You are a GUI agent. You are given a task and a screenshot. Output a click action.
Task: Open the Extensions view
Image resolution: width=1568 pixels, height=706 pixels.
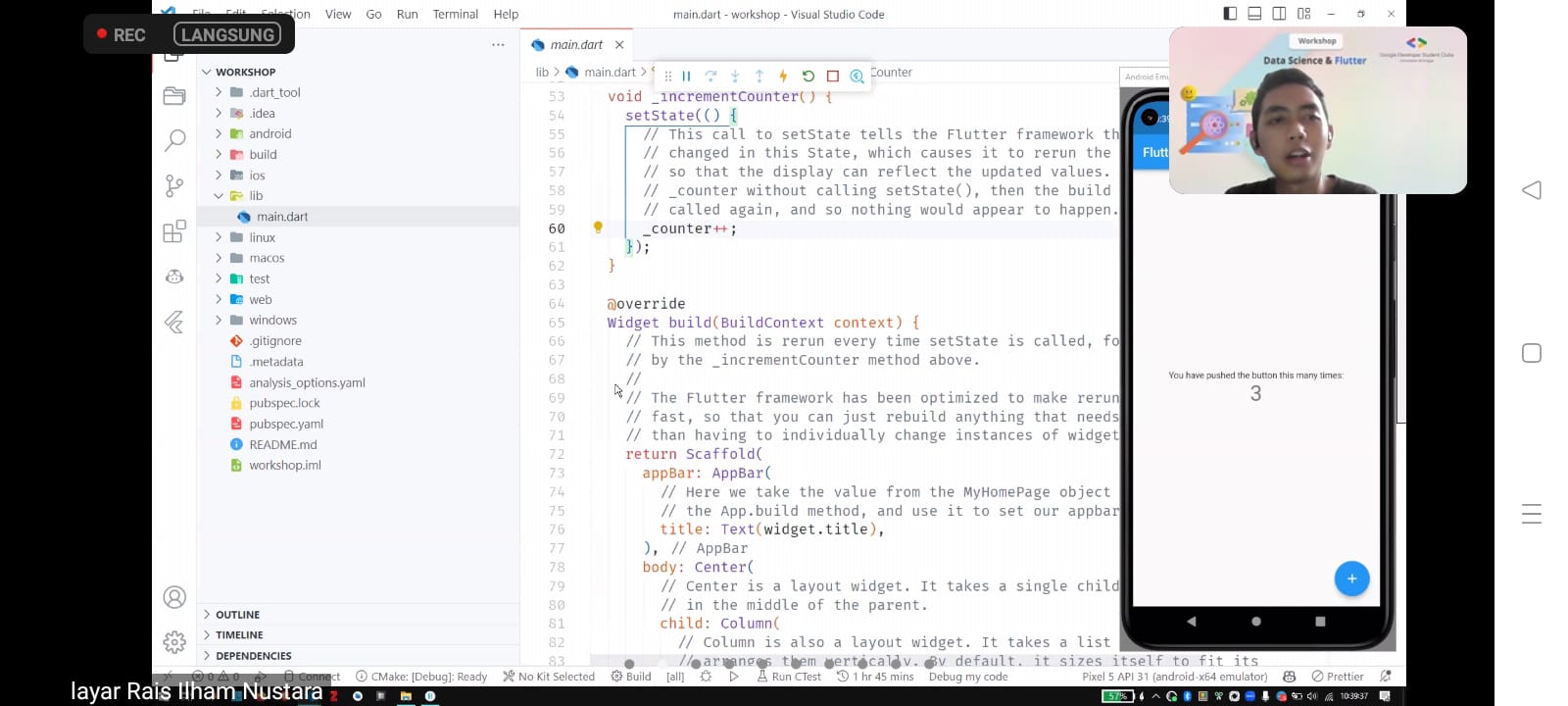(x=174, y=231)
